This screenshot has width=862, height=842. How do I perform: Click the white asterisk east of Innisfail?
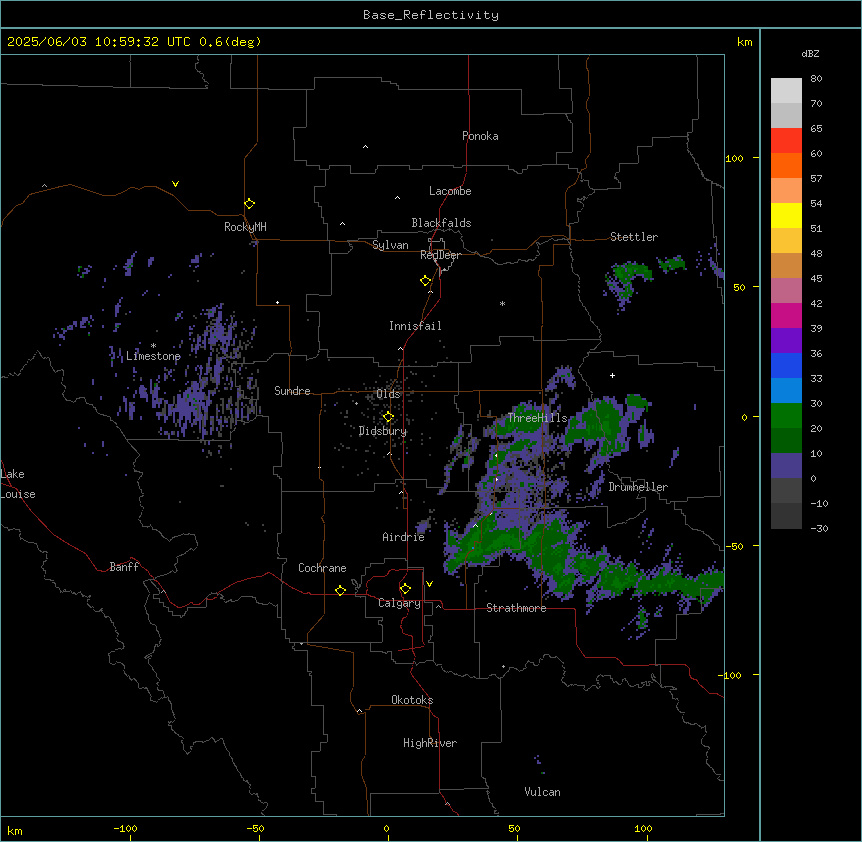[502, 303]
